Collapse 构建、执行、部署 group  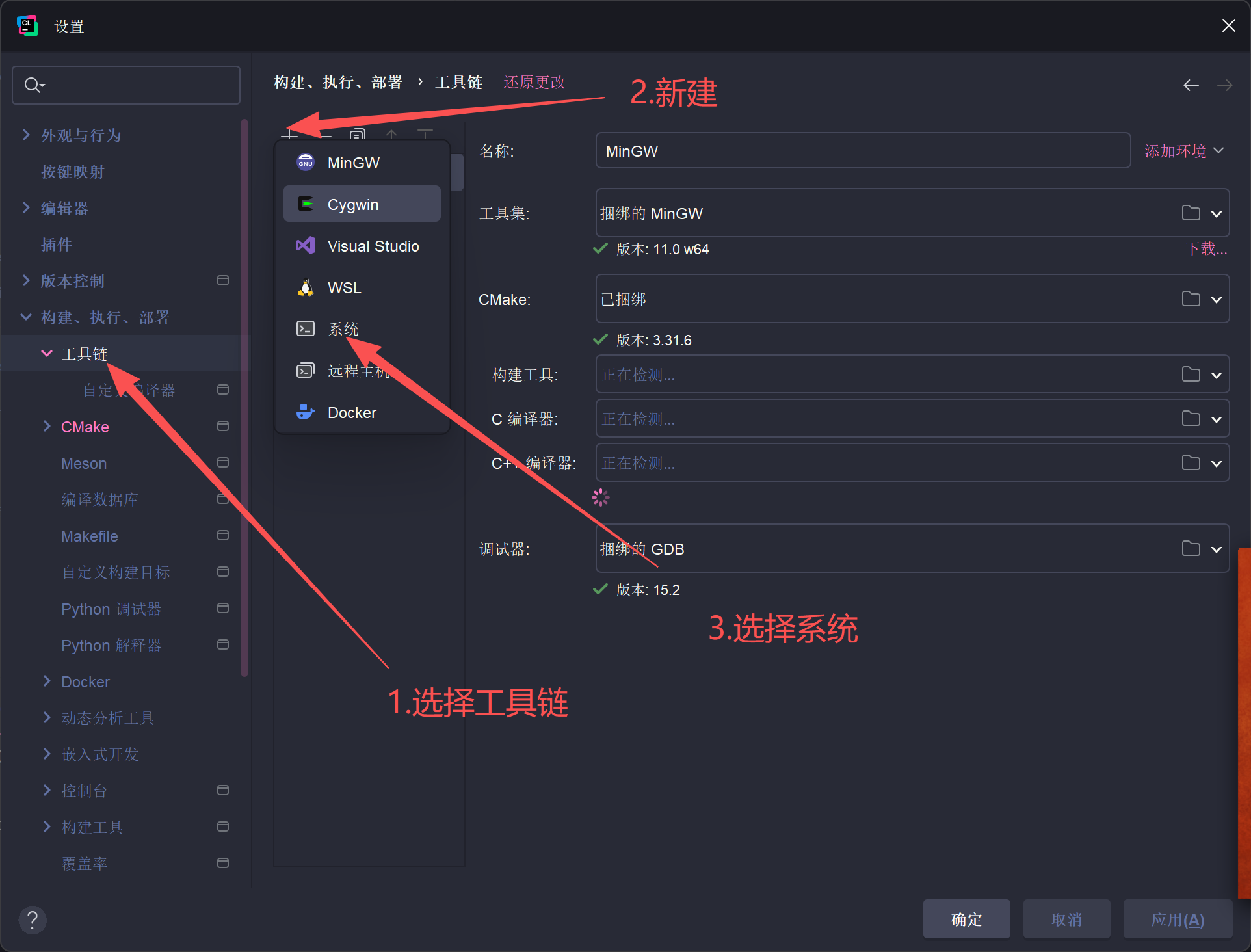[x=26, y=317]
